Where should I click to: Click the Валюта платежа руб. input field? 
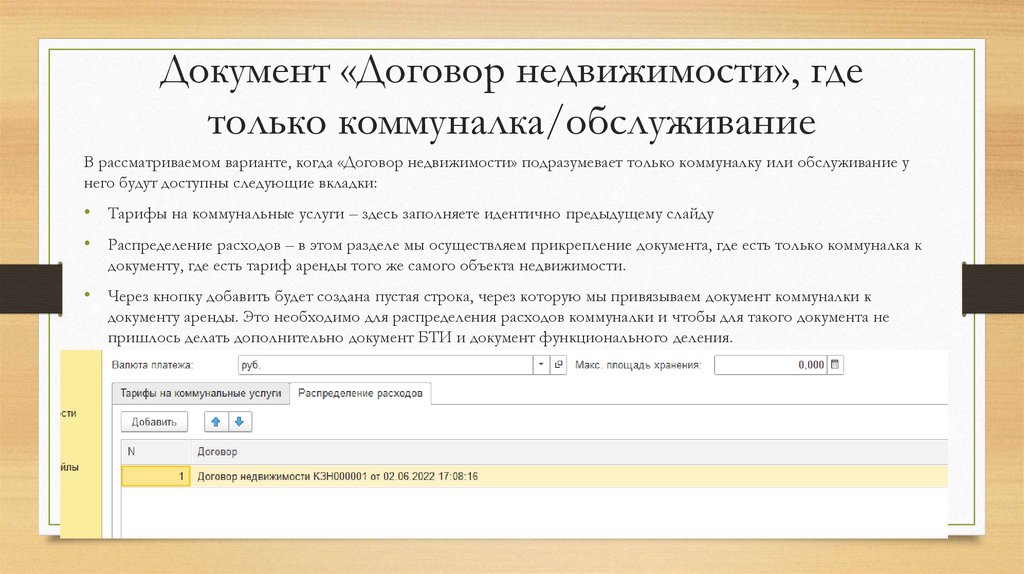coord(386,365)
